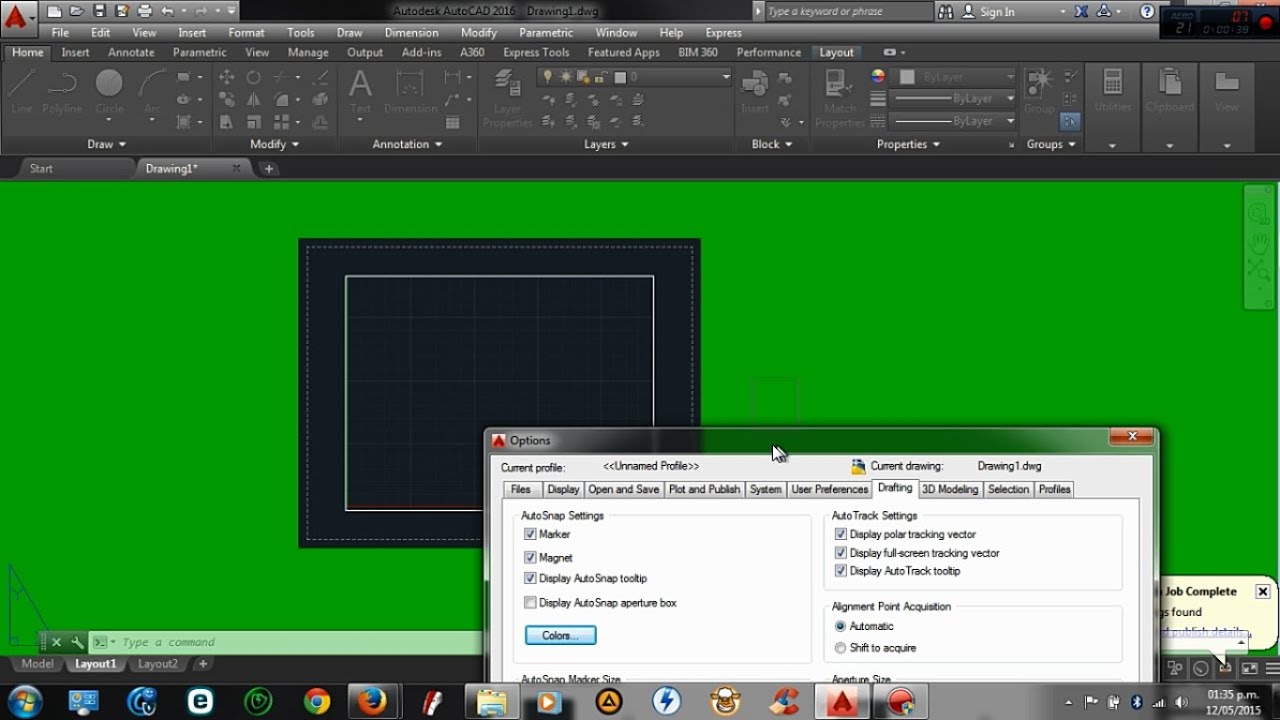Switch to the Selection tab in Options

[x=1008, y=489]
